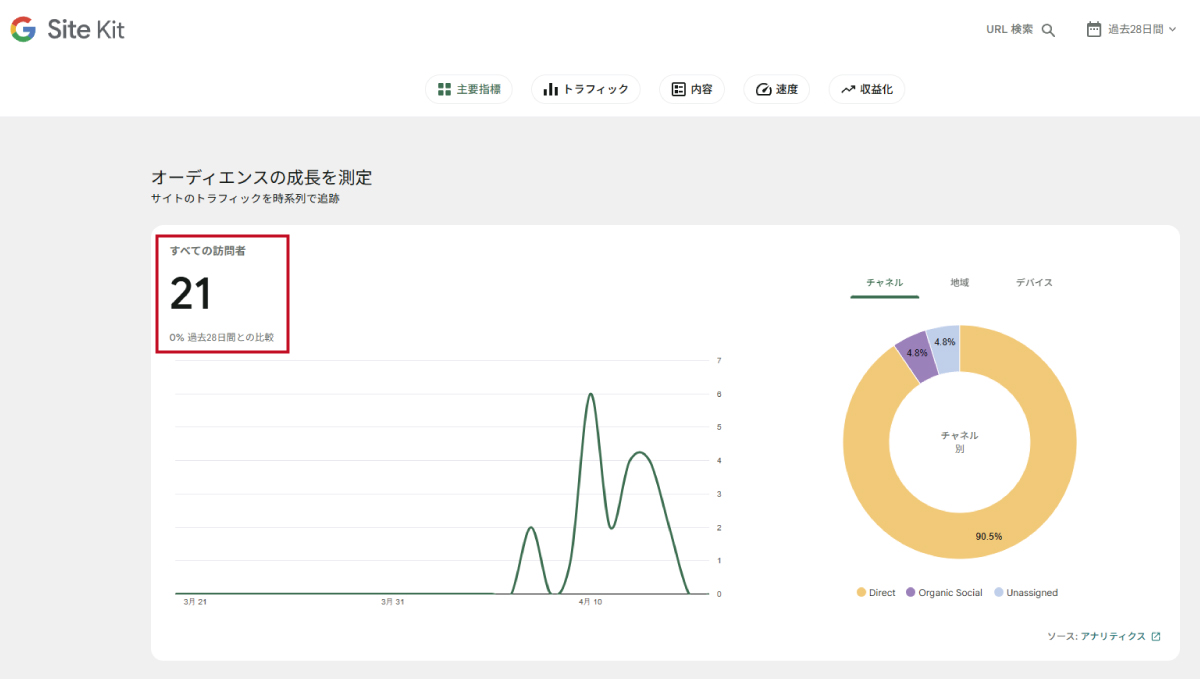The image size is (1200, 679).
Task: Click the URL 検索 text button
Action: [x=1009, y=30]
